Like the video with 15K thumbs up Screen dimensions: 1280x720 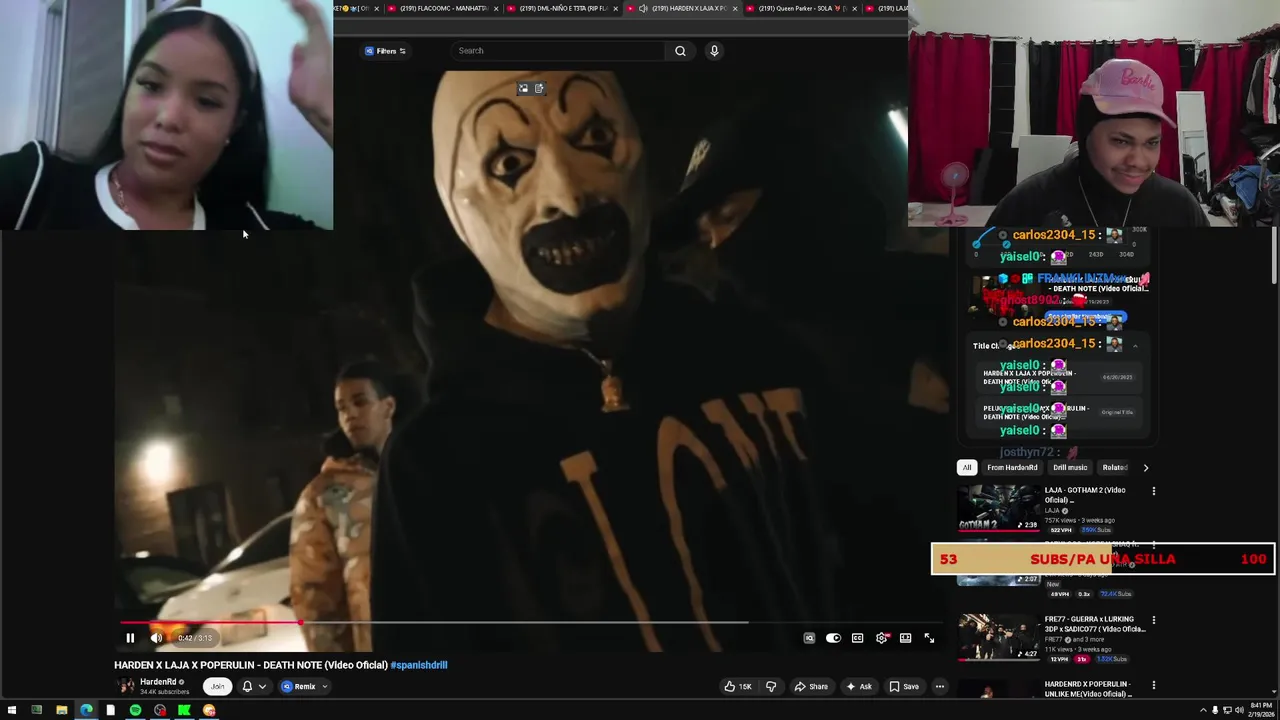pyautogui.click(x=738, y=686)
